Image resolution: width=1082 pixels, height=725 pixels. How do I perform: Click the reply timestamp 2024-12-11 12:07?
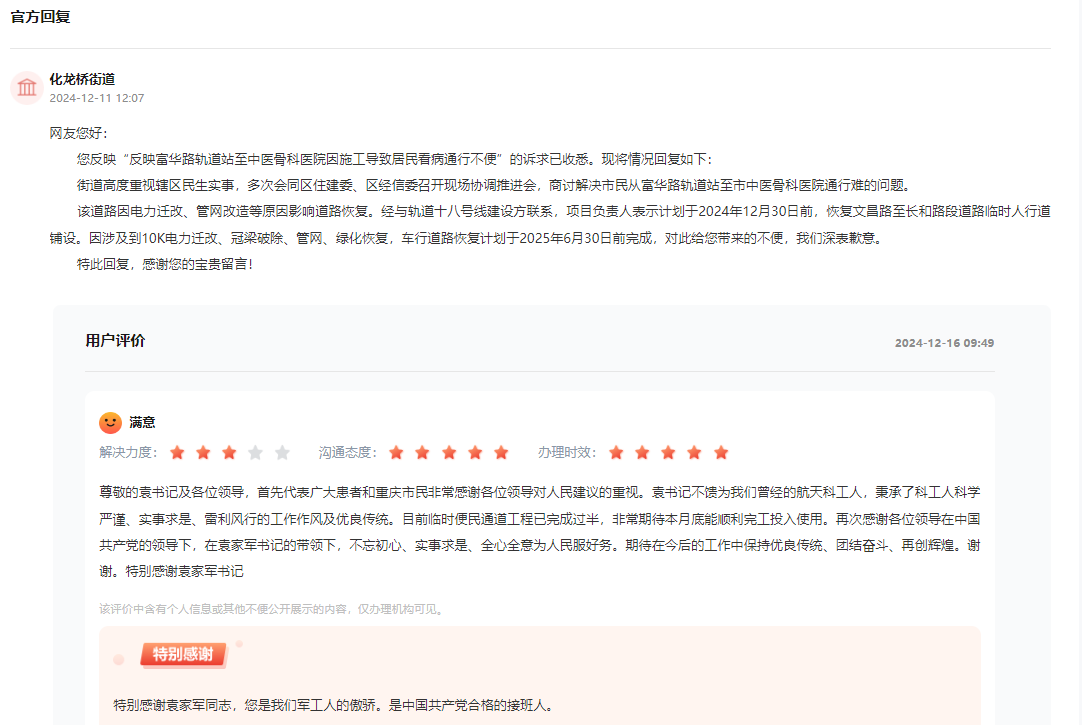point(97,98)
